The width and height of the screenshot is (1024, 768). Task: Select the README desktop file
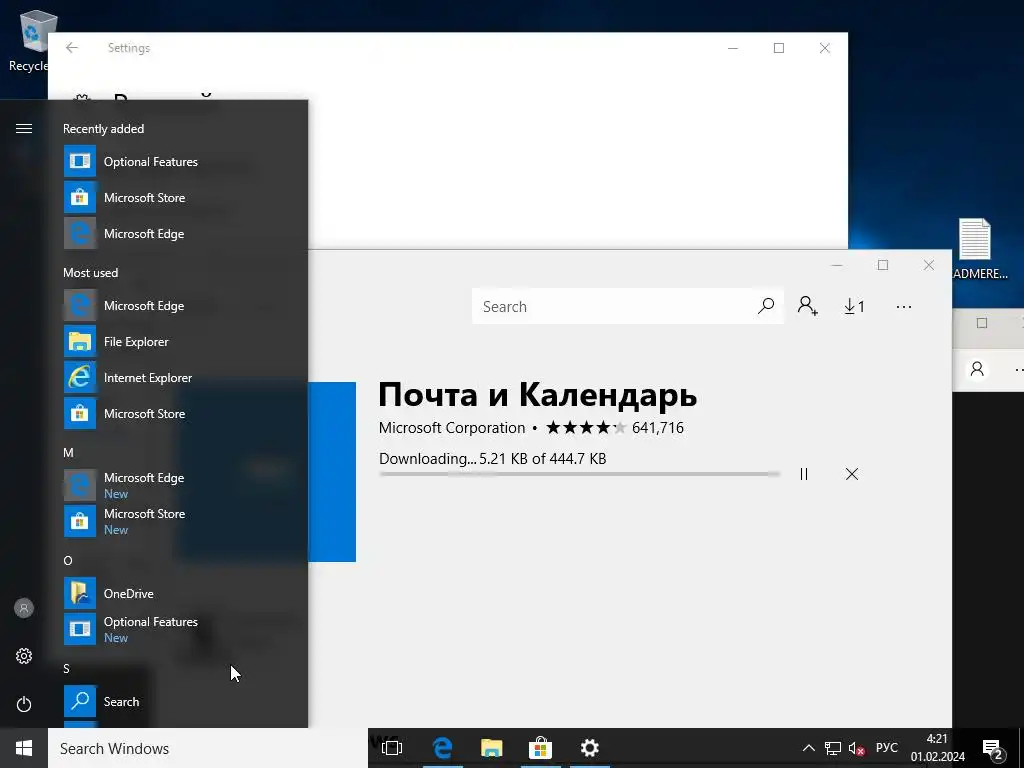tap(976, 249)
